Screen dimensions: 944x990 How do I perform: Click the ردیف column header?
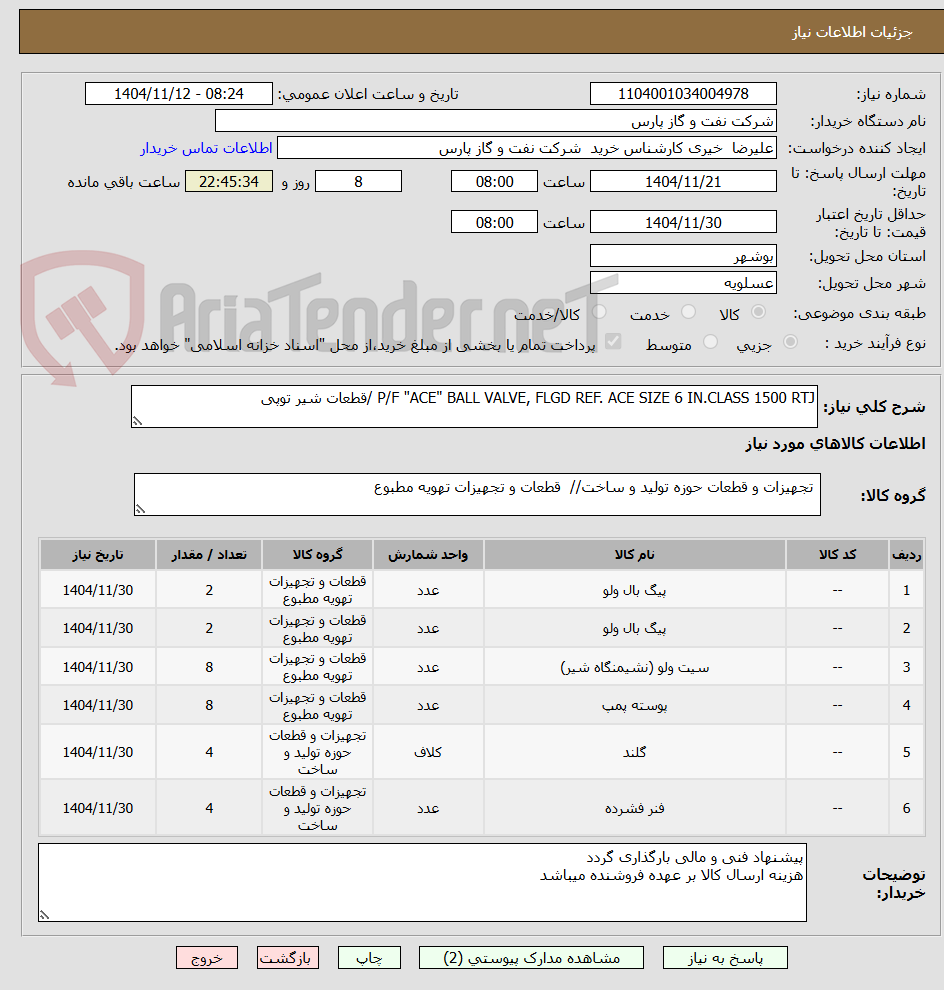pyautogui.click(x=906, y=554)
